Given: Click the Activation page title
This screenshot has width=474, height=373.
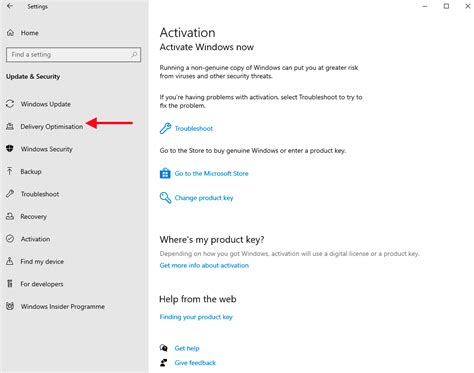Looking at the screenshot, I should tap(187, 32).
